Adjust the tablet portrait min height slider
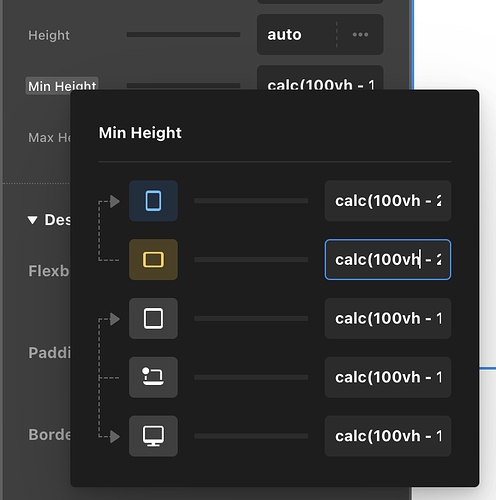The height and width of the screenshot is (500, 496). pyautogui.click(x=251, y=201)
